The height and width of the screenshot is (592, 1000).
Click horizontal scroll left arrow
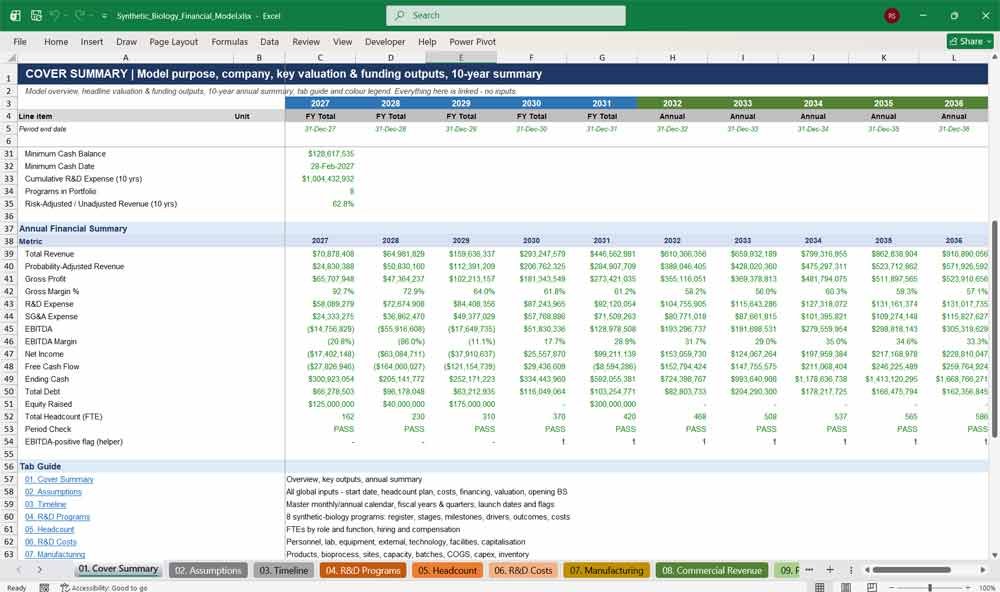pos(867,570)
